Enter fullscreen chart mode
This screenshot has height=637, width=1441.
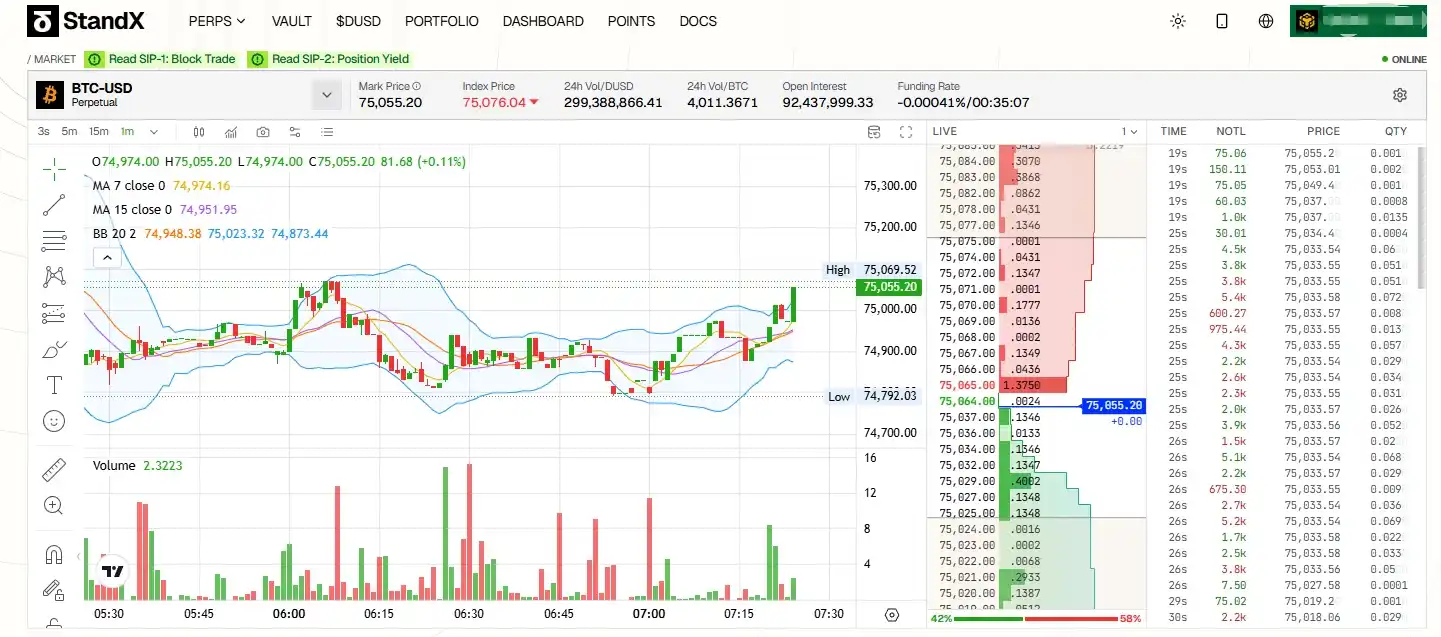coord(906,132)
